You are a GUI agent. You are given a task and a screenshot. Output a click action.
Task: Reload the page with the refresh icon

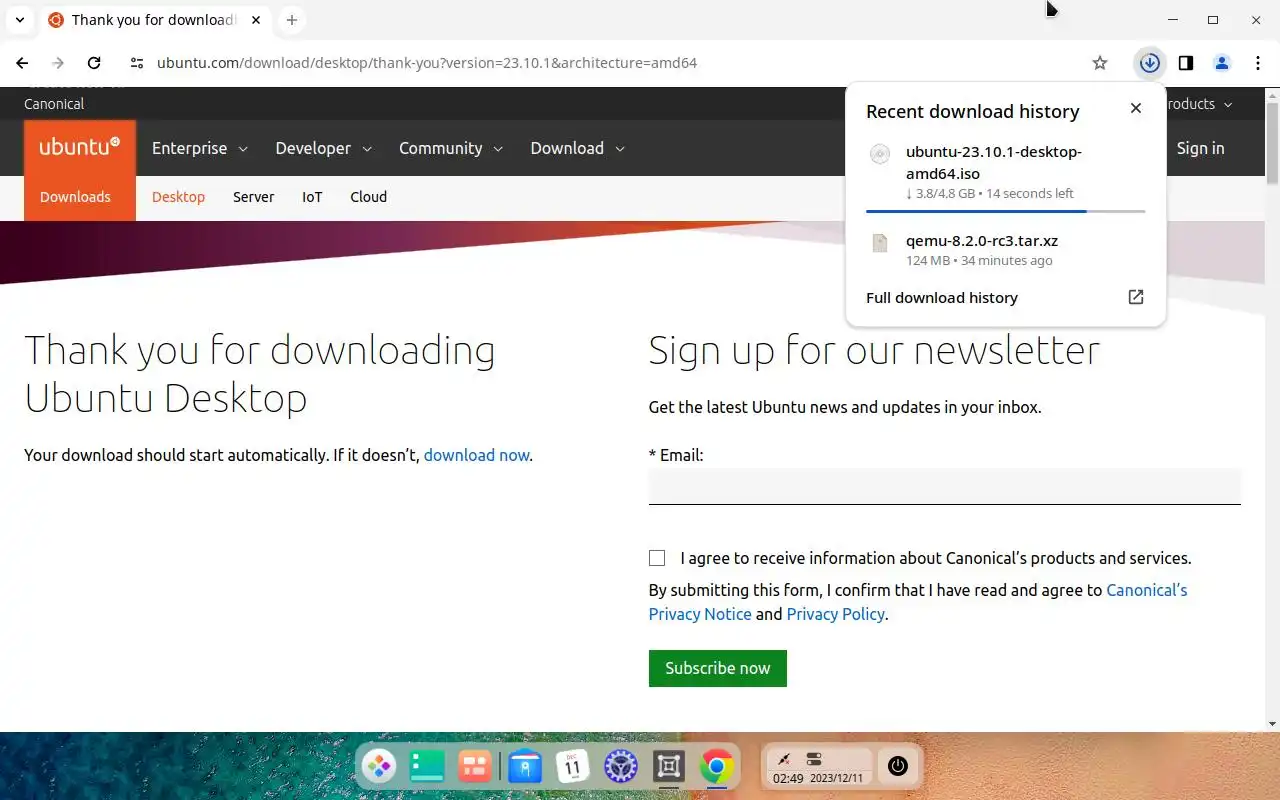point(94,63)
